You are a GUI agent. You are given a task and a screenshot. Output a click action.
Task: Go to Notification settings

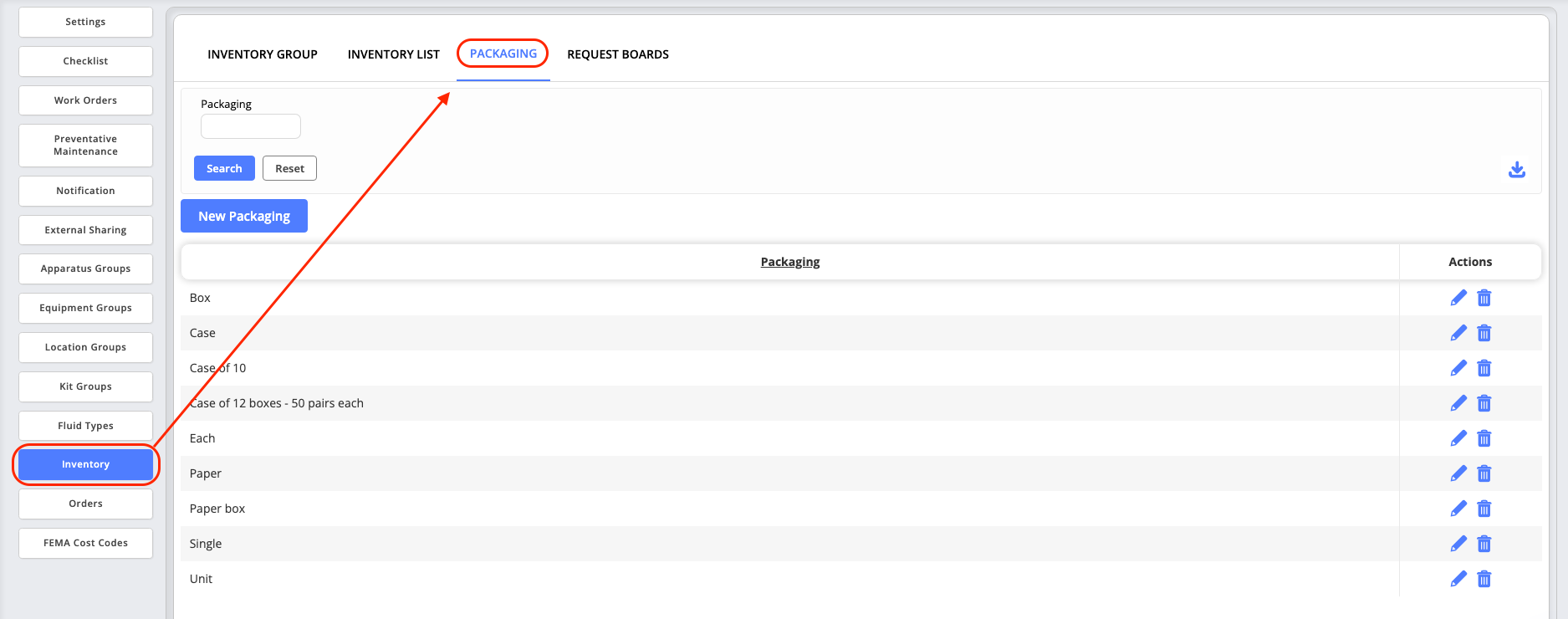pos(85,191)
